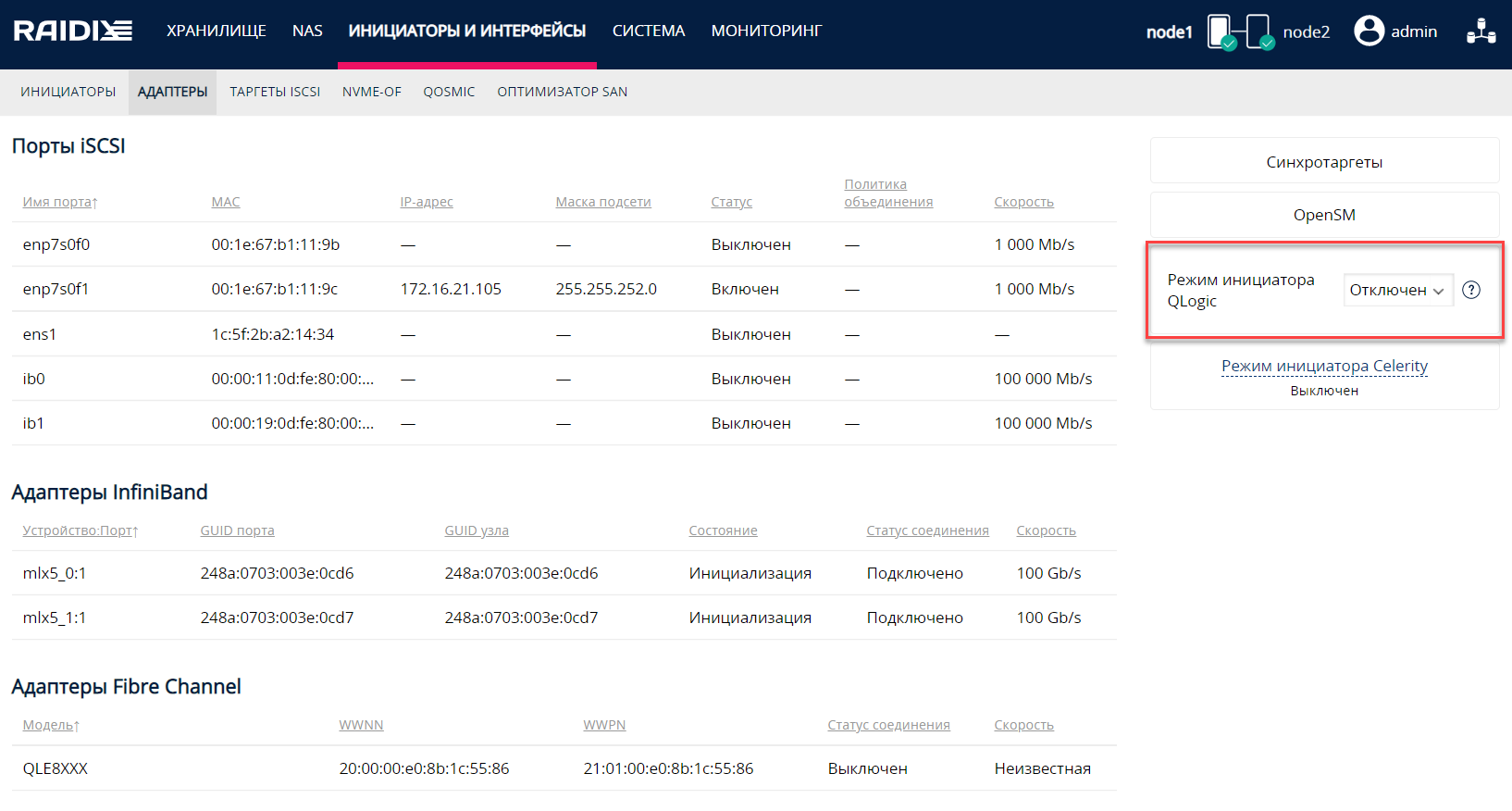Open Режим инициатора Celerity link
1512x811 pixels.
(x=1324, y=366)
